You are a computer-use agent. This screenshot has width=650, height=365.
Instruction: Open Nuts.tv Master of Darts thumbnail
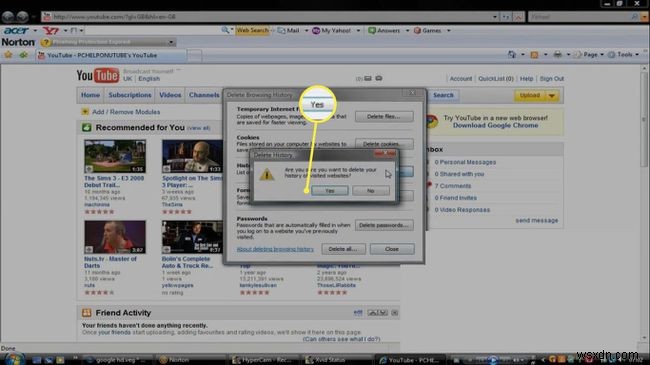click(x=115, y=237)
